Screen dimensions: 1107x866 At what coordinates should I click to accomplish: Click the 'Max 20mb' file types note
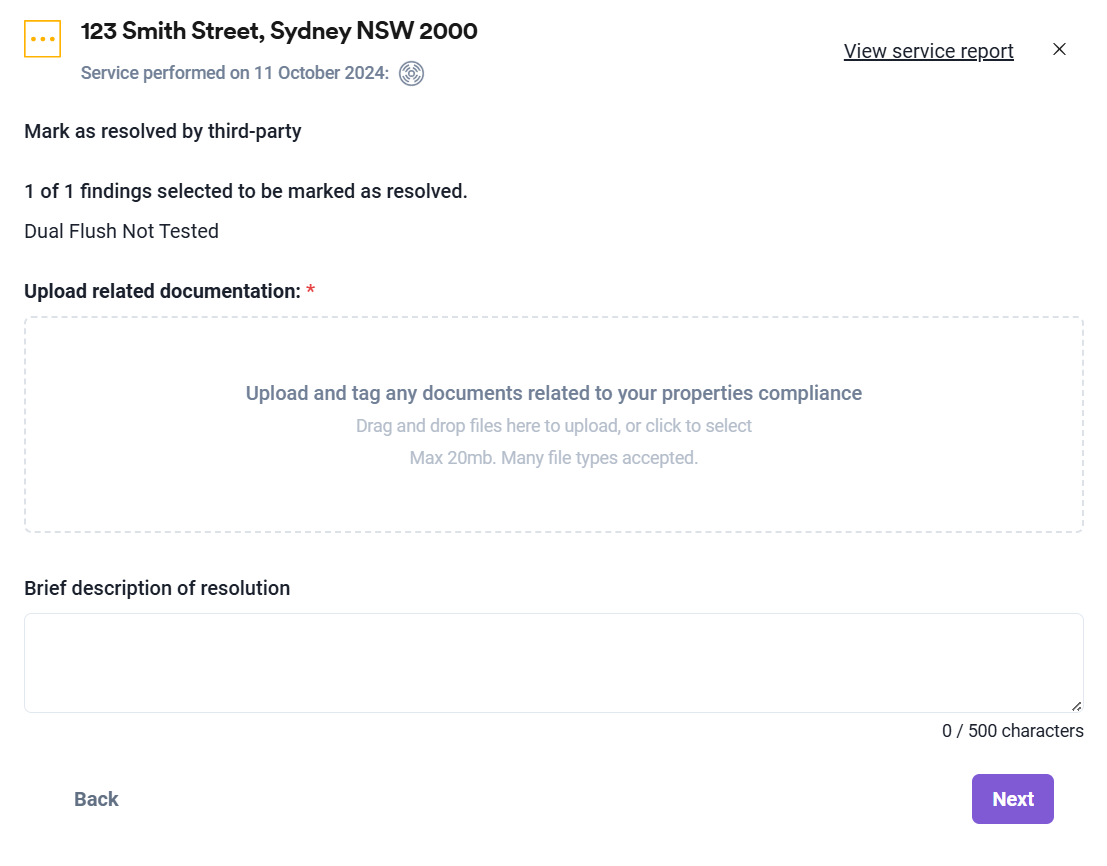tap(554, 458)
